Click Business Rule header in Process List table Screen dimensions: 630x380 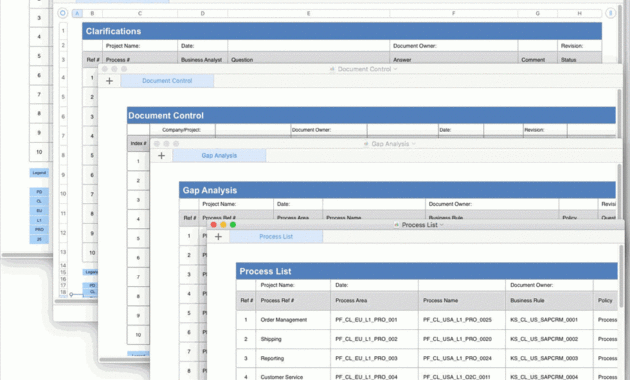pos(549,300)
